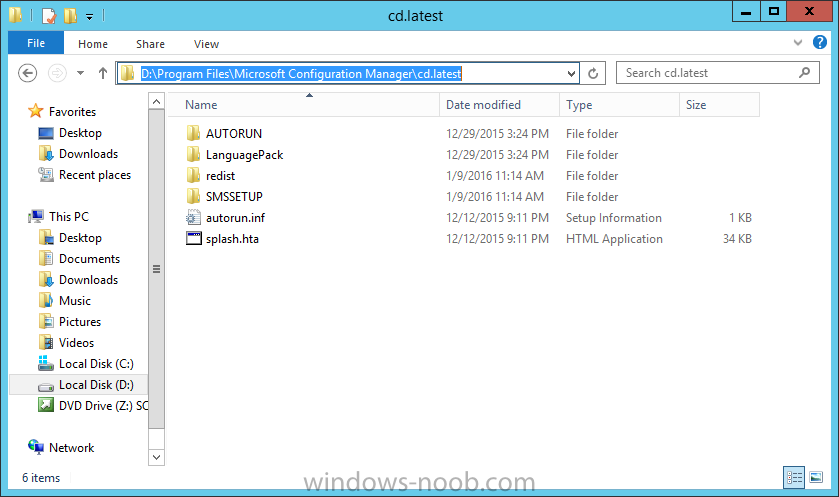Select the autorun.inf file icon
Image resolution: width=839 pixels, height=497 pixels.
193,217
